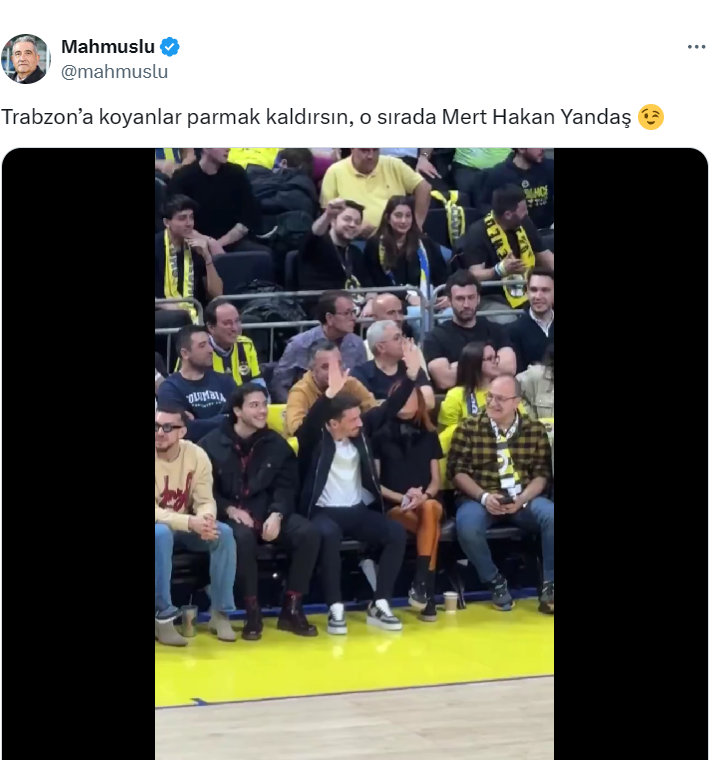714x760 pixels.
Task: Click the paper coffee cup on the court floor
Action: tap(450, 602)
